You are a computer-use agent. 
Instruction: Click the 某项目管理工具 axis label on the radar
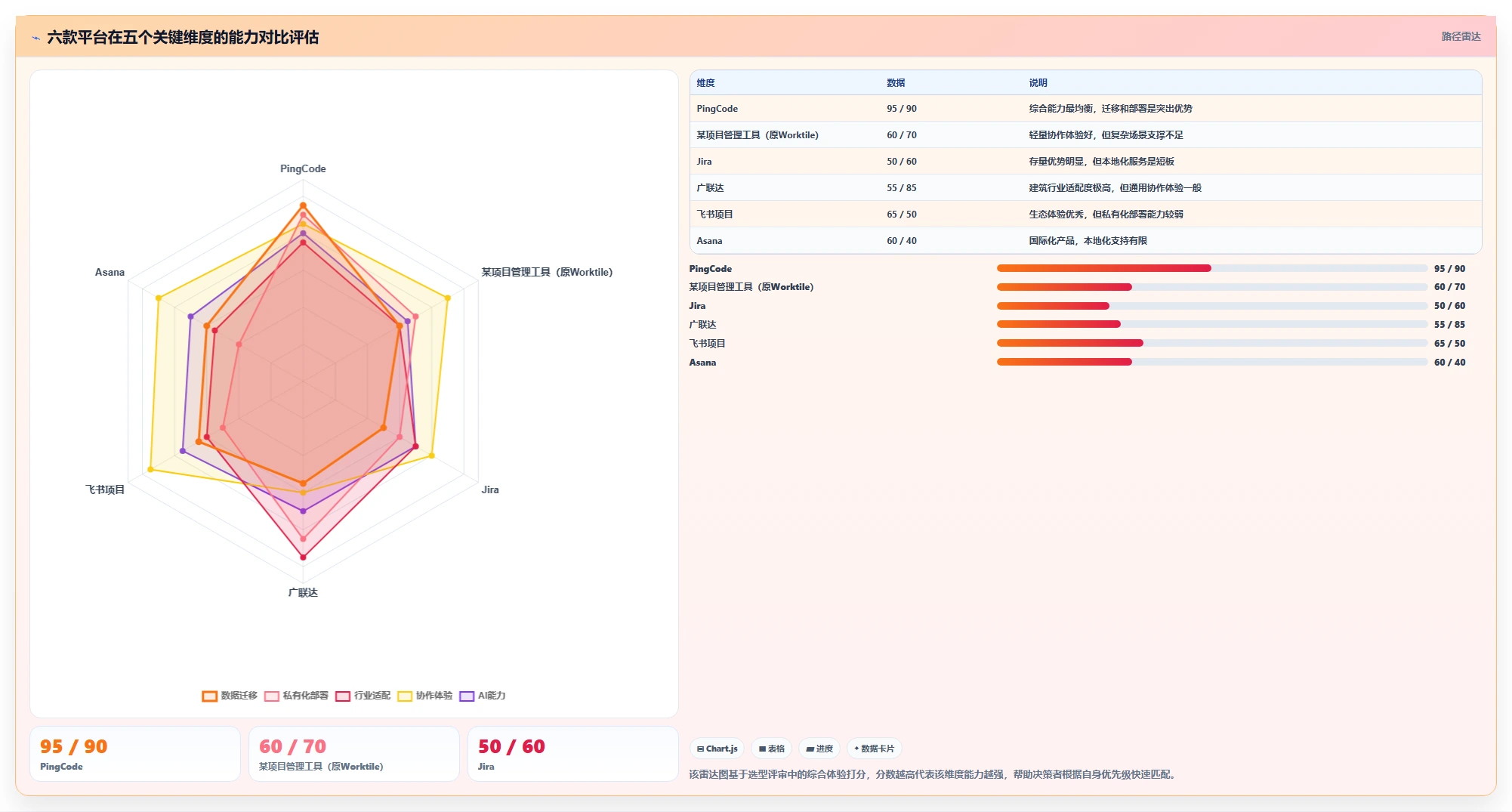(547, 272)
